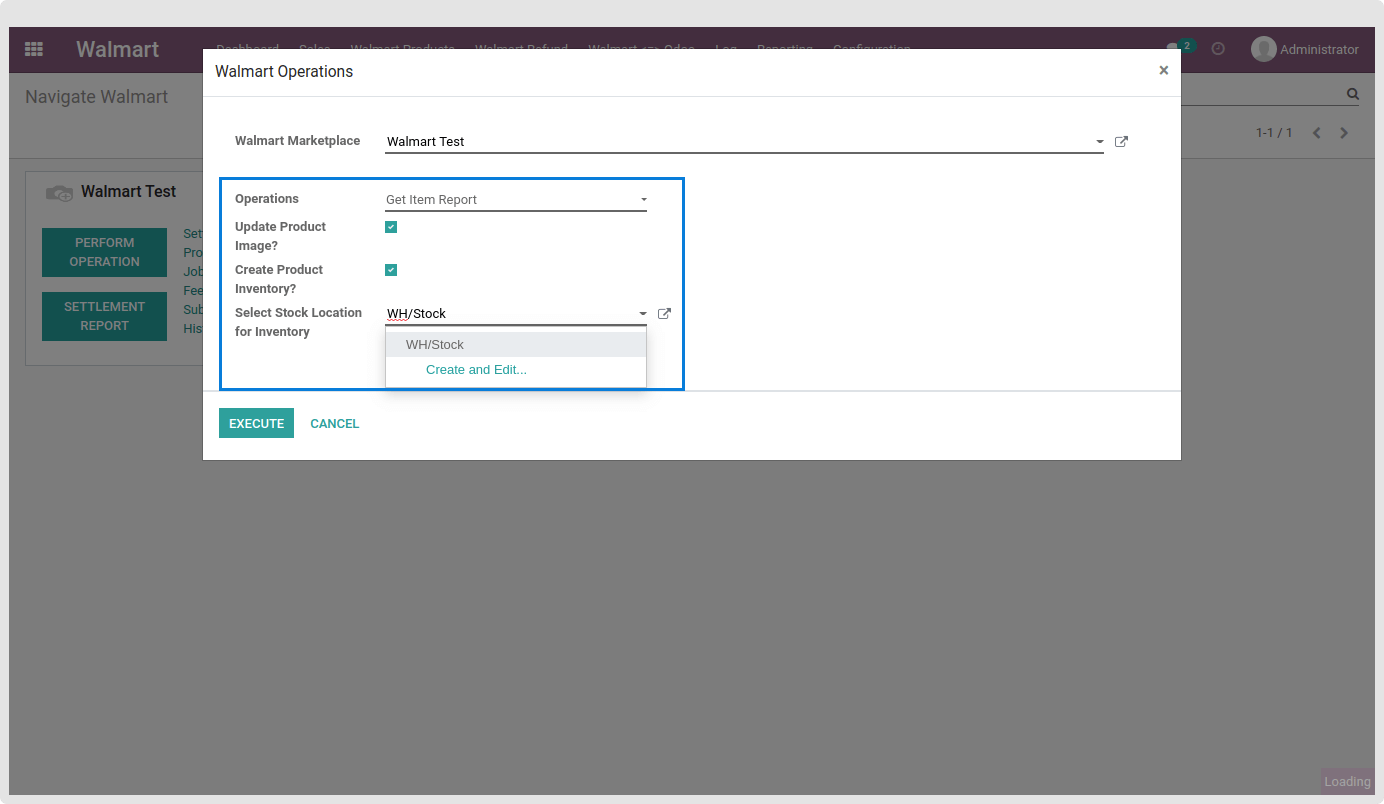
Task: Open the Operations Get Item Report dropdown
Action: (516, 200)
